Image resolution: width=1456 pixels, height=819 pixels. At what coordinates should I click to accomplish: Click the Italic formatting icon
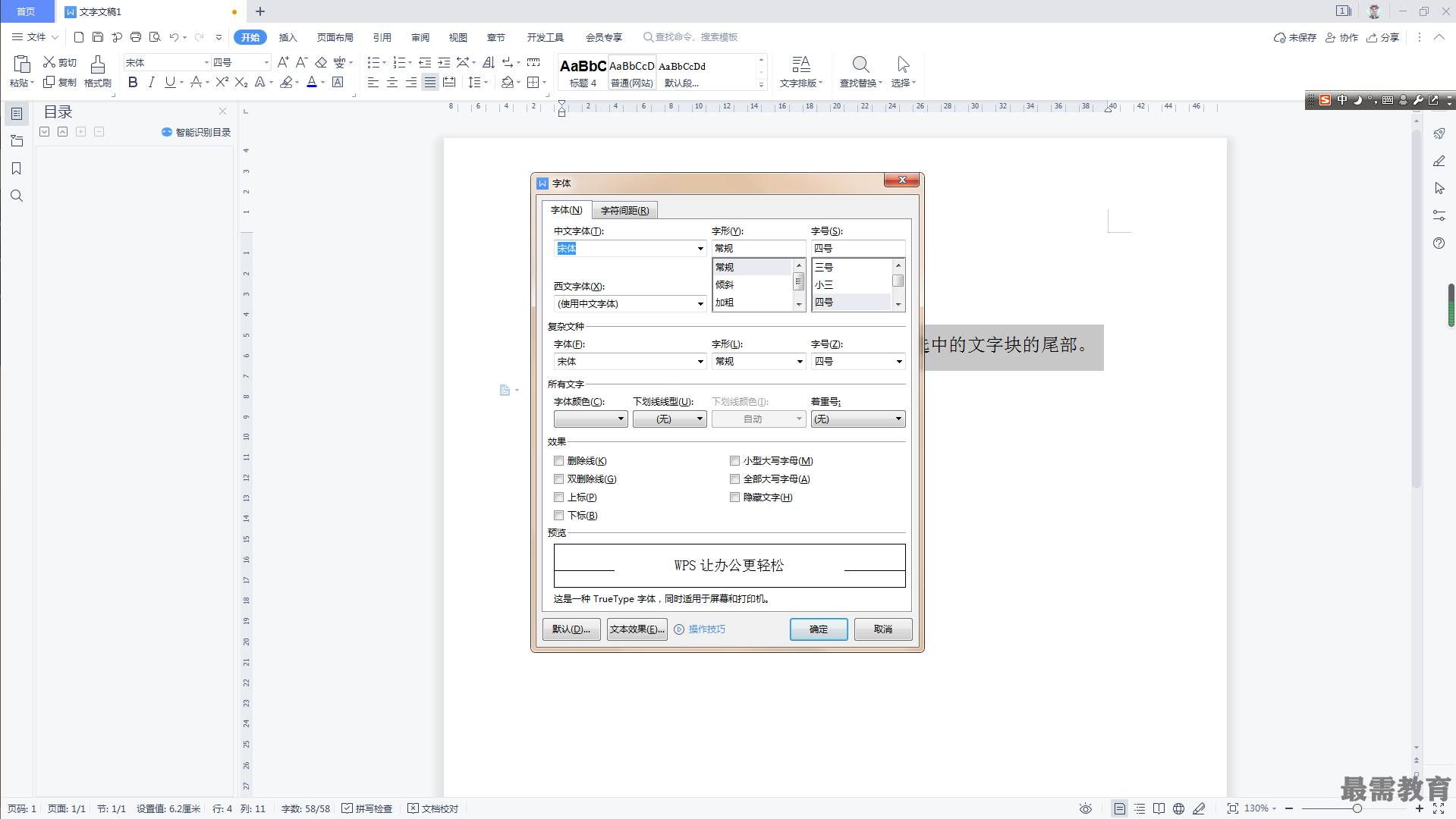coord(152,82)
